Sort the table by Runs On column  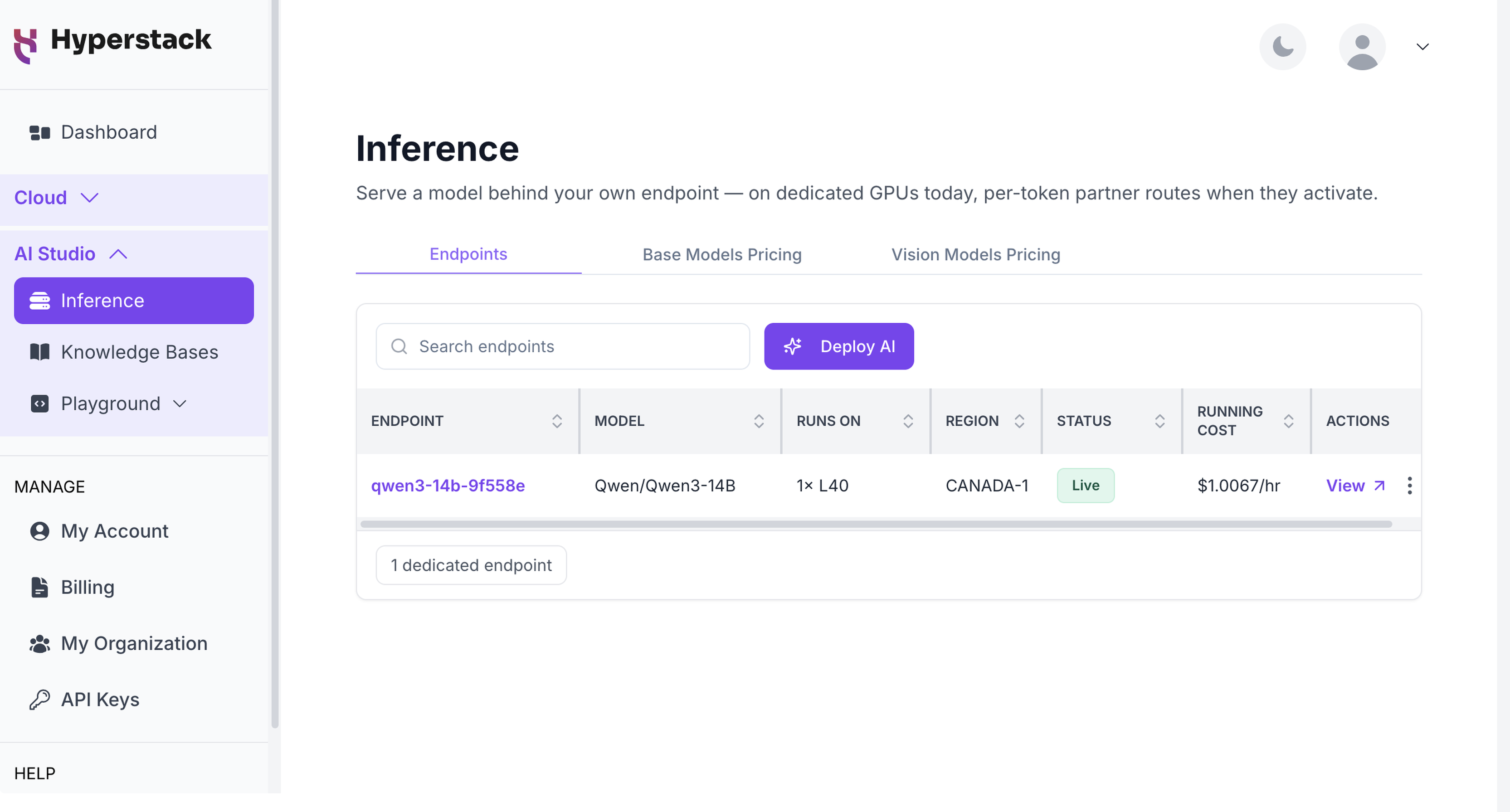[908, 421]
